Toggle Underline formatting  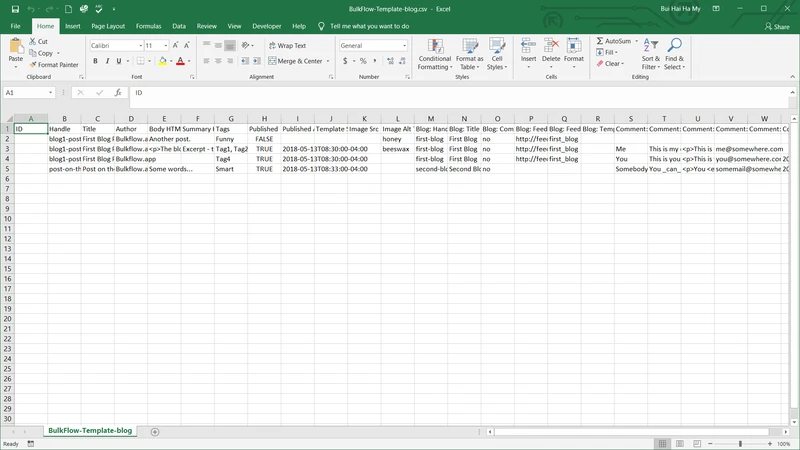point(119,61)
